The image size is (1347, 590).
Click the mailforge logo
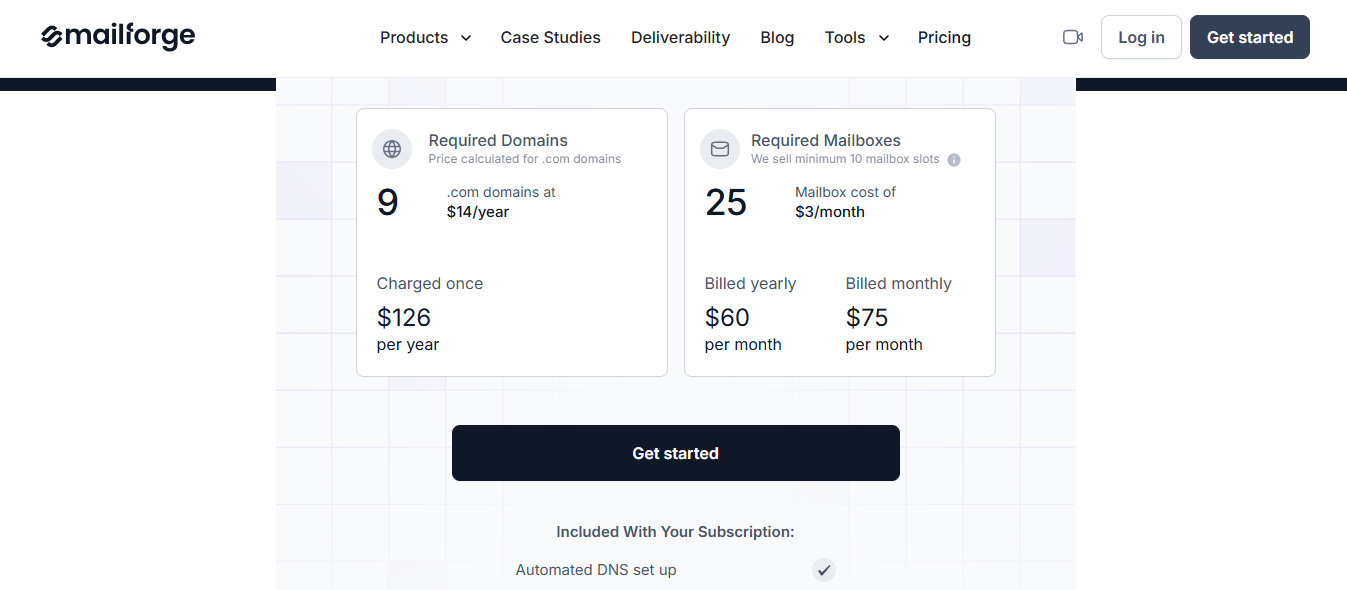coord(118,37)
